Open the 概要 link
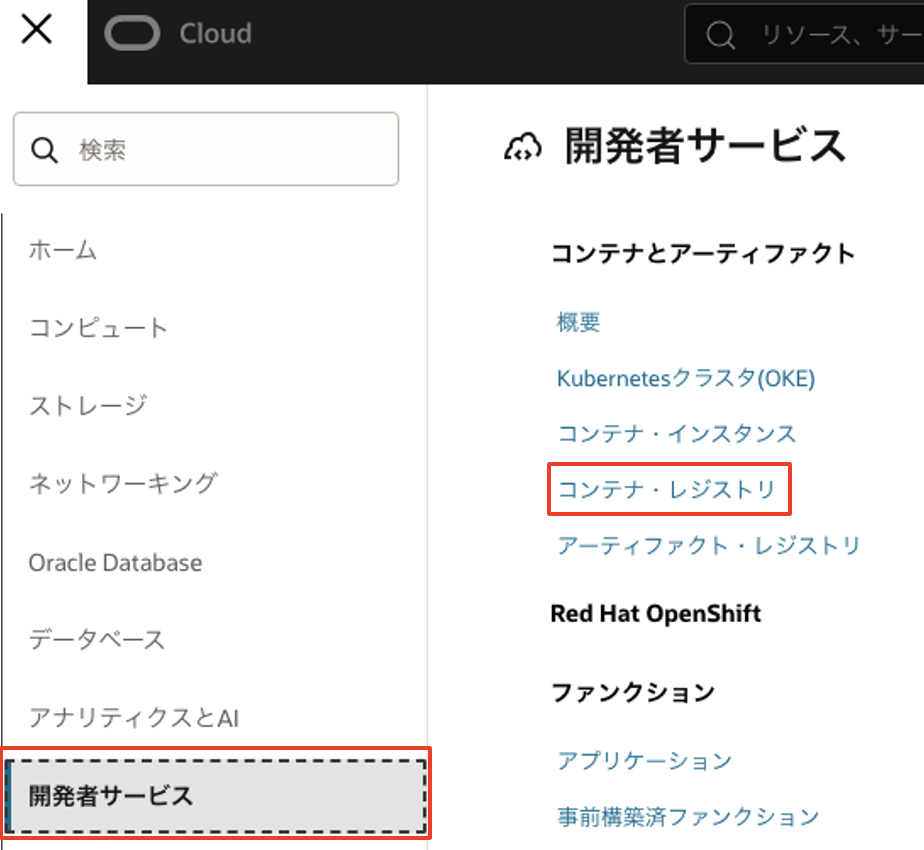The width and height of the screenshot is (924, 850). 578,322
